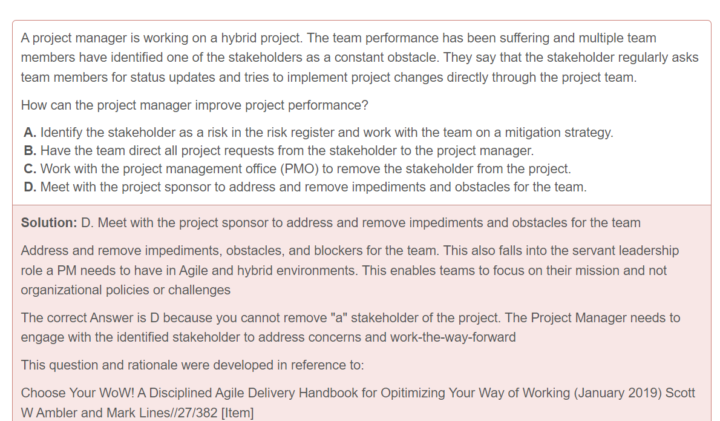The width and height of the screenshot is (720, 421).
Task: Click the phrase "work-the-way-forward" in the rationale
Action: [x=453, y=337]
